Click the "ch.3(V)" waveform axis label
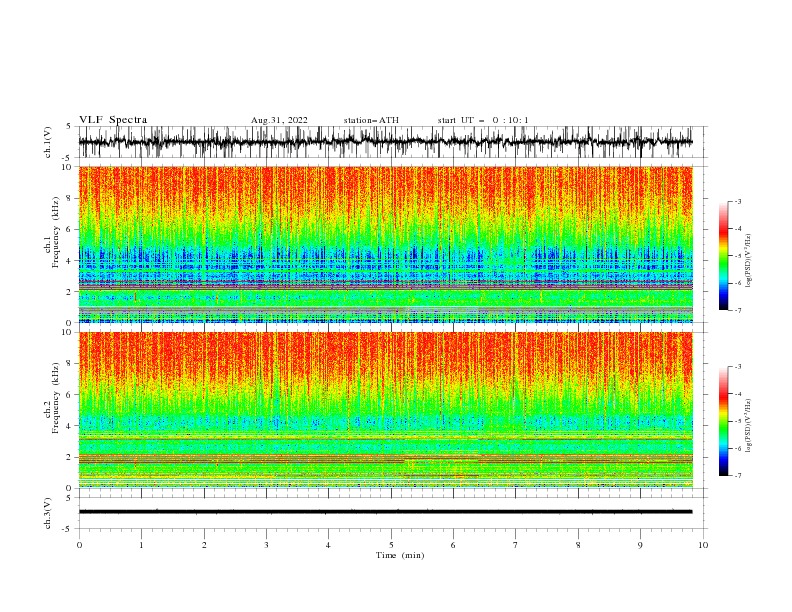Viewport: 792px width, 612px height. pos(48,513)
